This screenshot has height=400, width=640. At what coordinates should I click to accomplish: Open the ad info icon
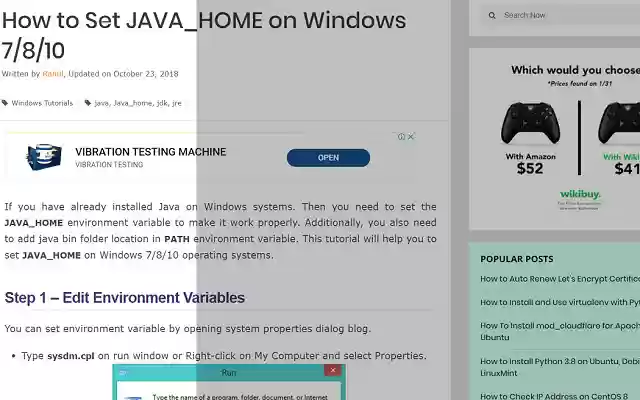401,137
